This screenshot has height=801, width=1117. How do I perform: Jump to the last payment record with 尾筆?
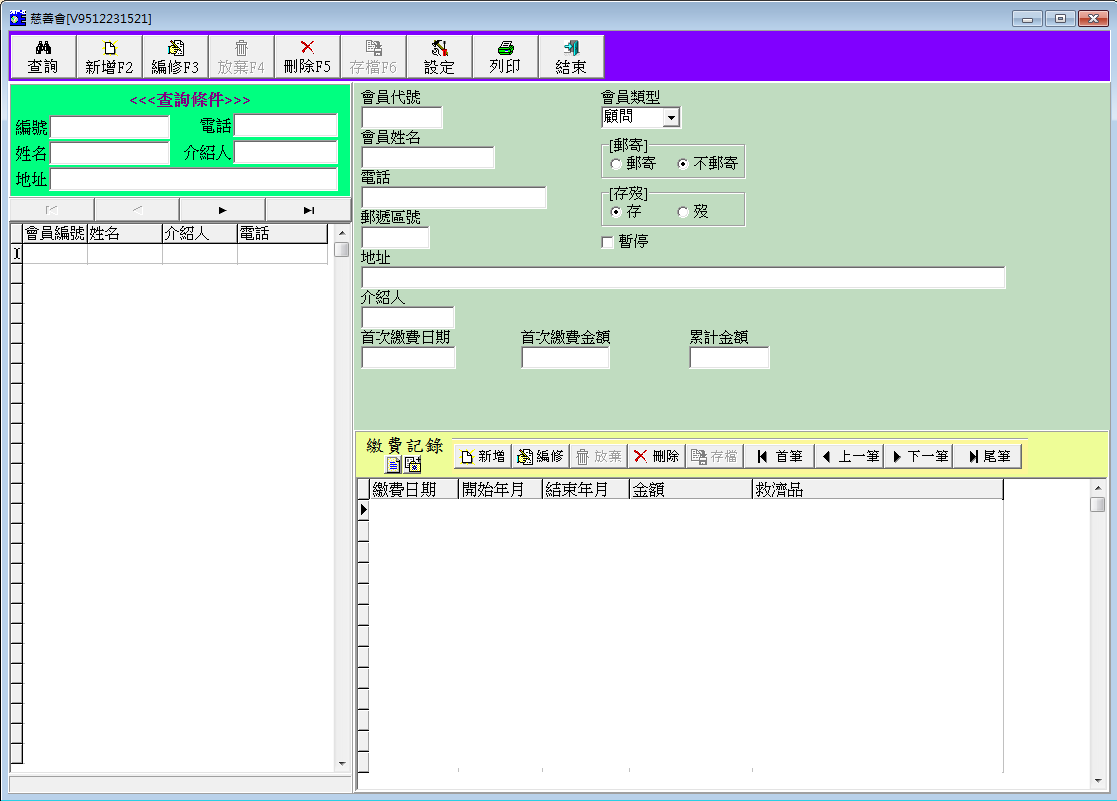point(988,456)
